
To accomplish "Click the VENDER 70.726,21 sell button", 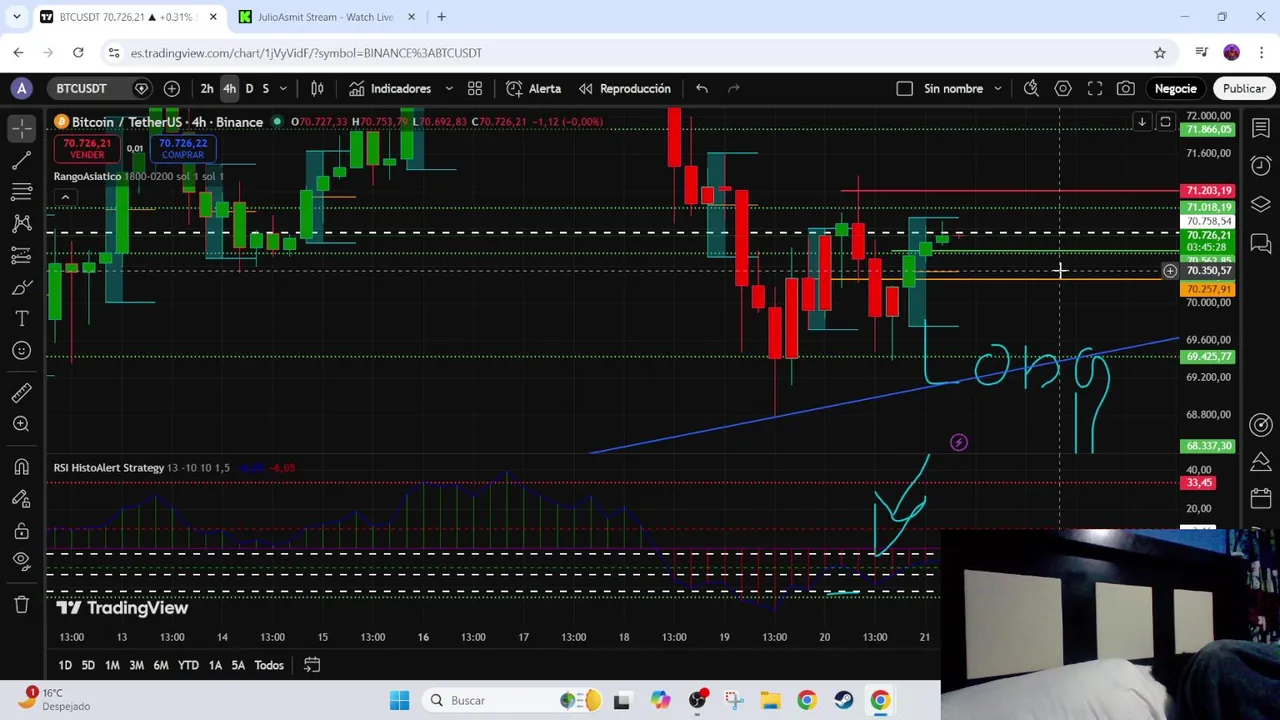I will tap(87, 148).
